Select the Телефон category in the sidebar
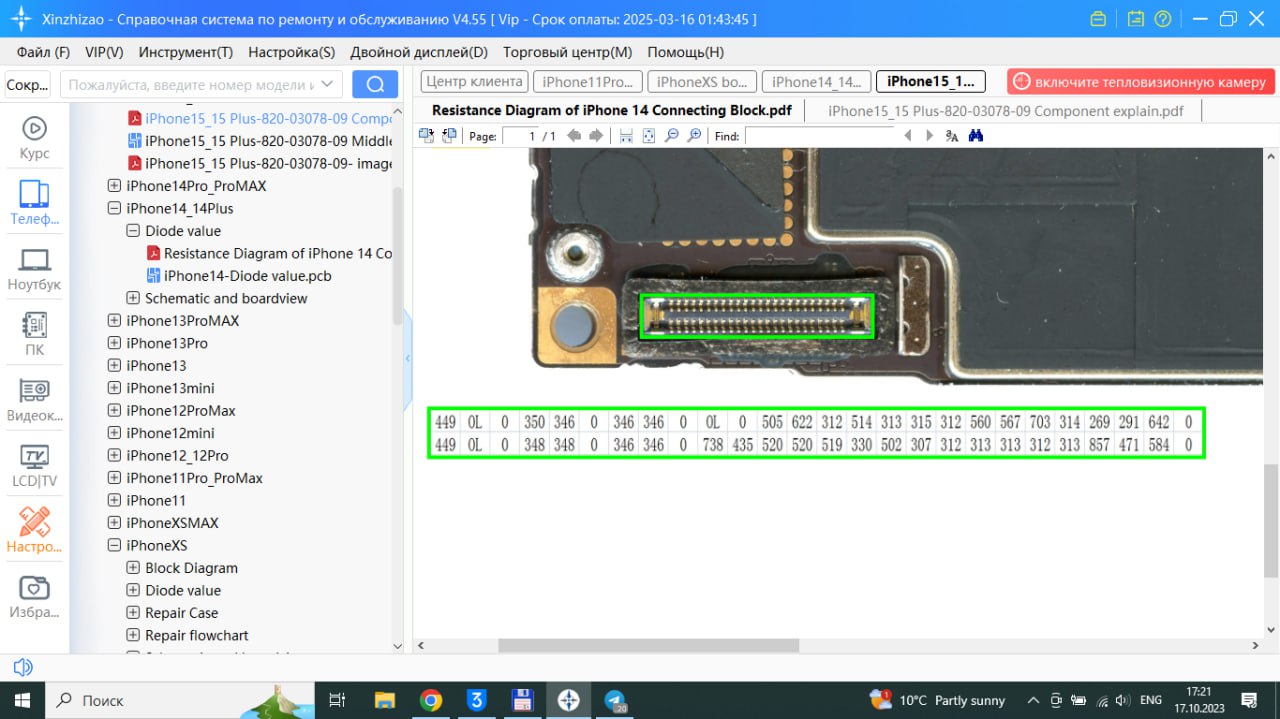Image resolution: width=1280 pixels, height=719 pixels. pos(34,203)
